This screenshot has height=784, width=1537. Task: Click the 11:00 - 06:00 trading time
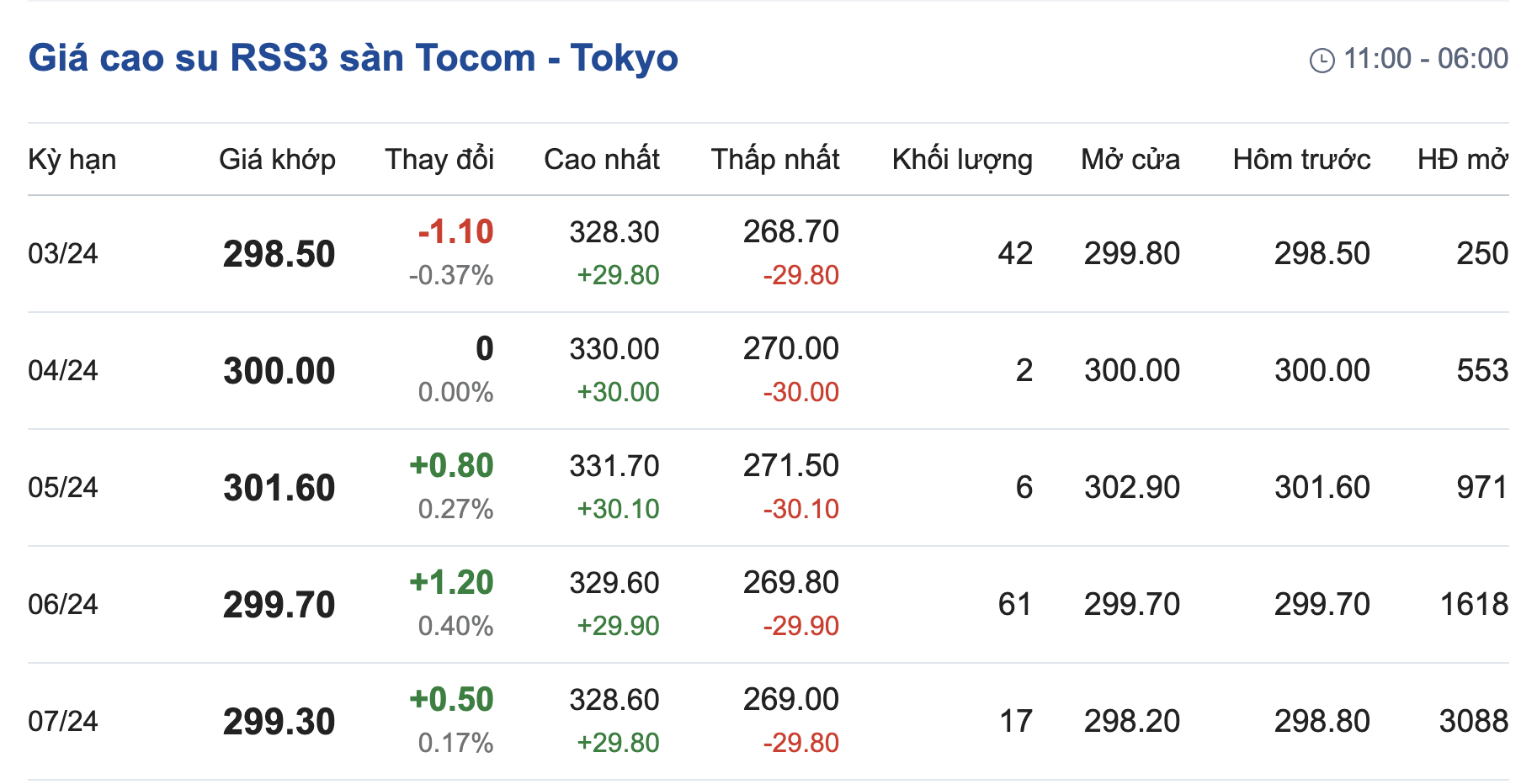1425,59
